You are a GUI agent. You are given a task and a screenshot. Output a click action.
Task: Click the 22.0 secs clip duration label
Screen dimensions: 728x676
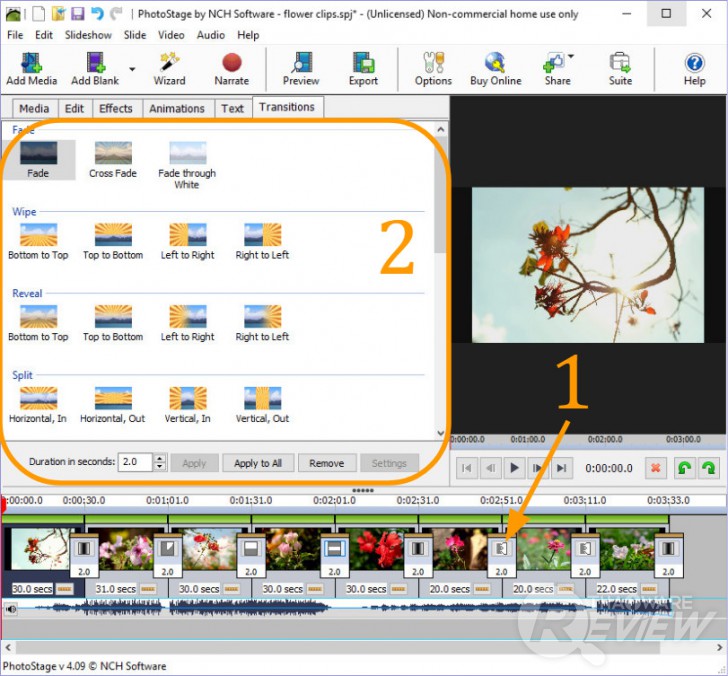point(616,589)
